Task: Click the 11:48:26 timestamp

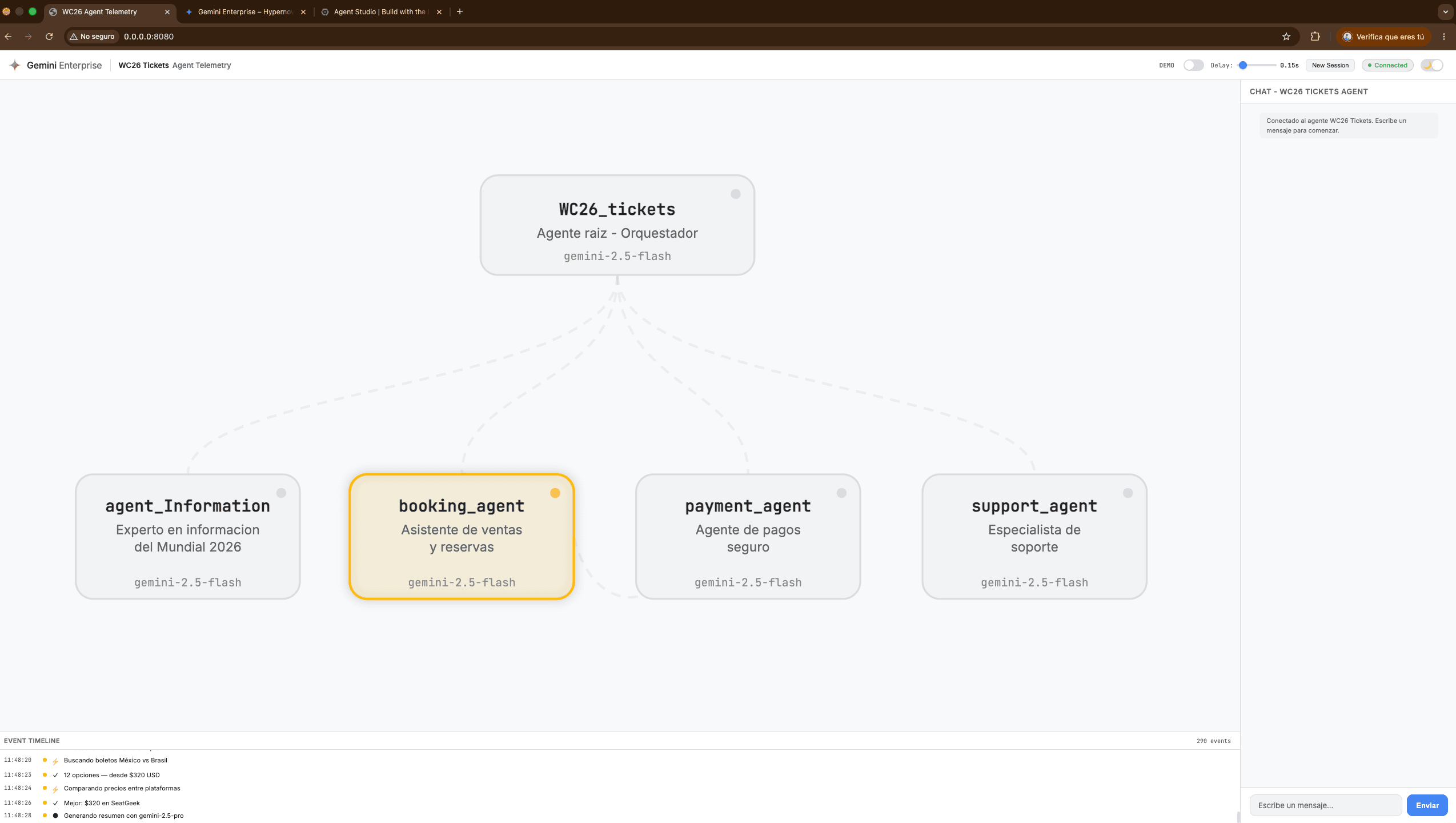Action: click(18, 803)
